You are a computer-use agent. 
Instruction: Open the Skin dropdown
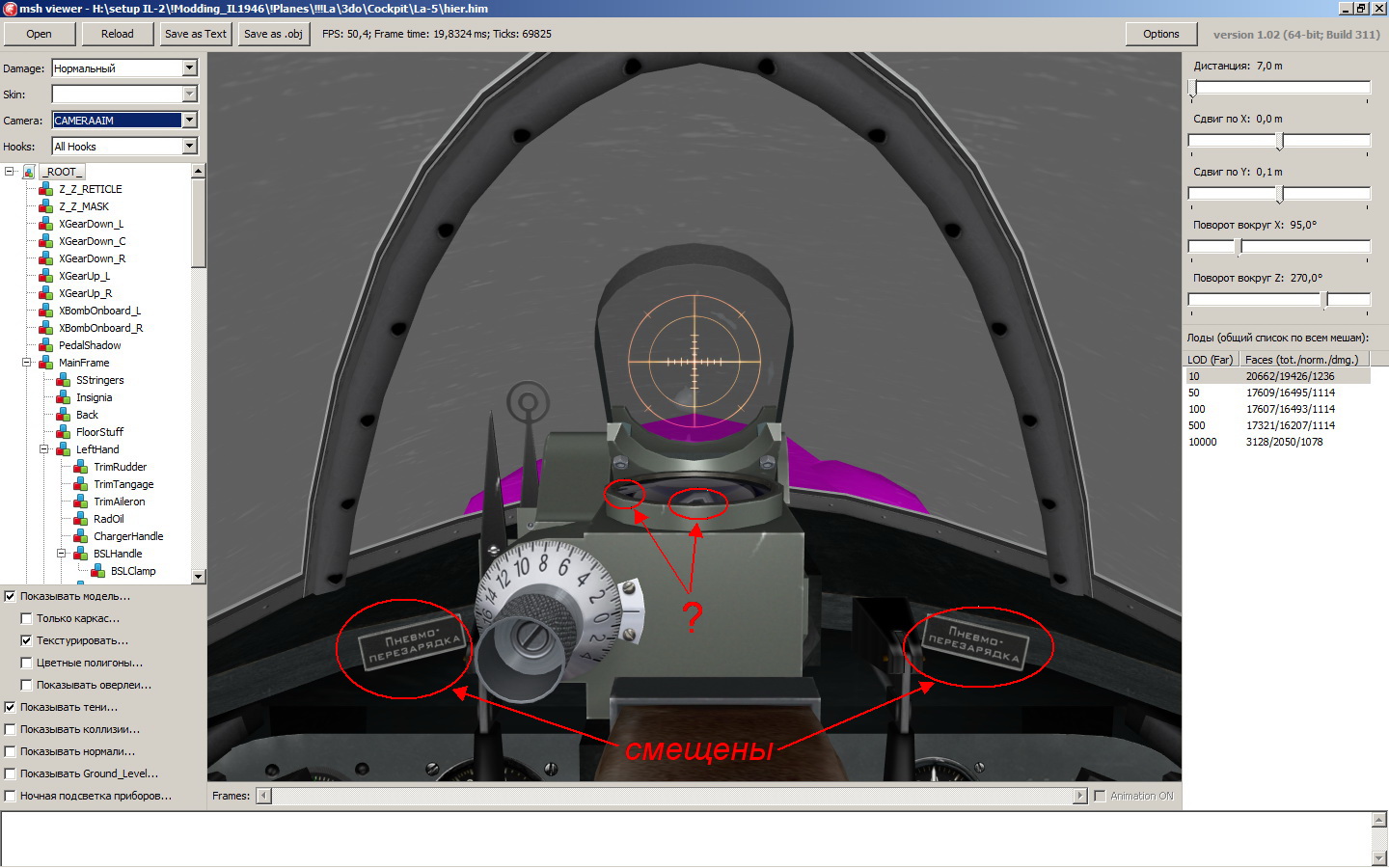click(189, 95)
